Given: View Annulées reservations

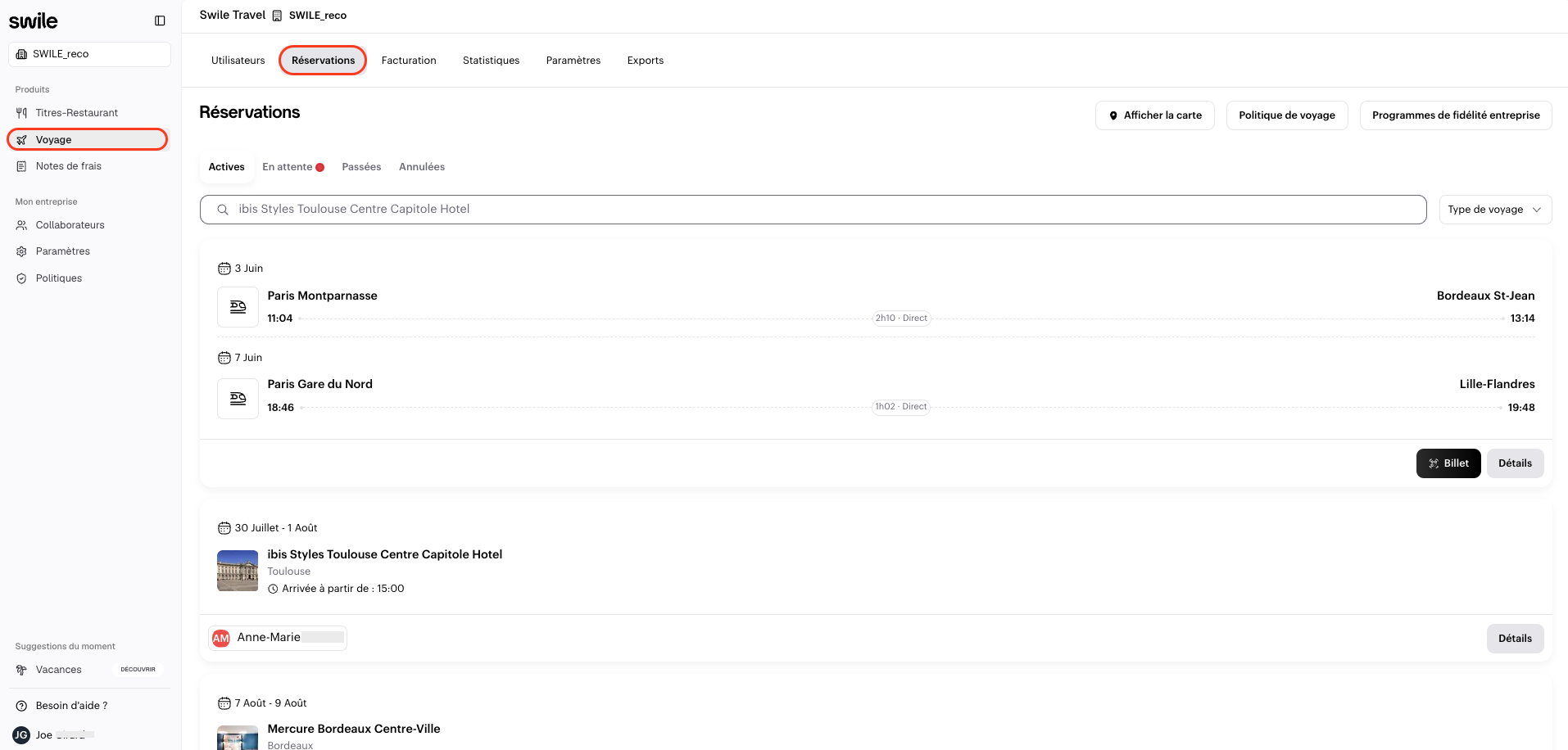Looking at the screenshot, I should pos(422,167).
